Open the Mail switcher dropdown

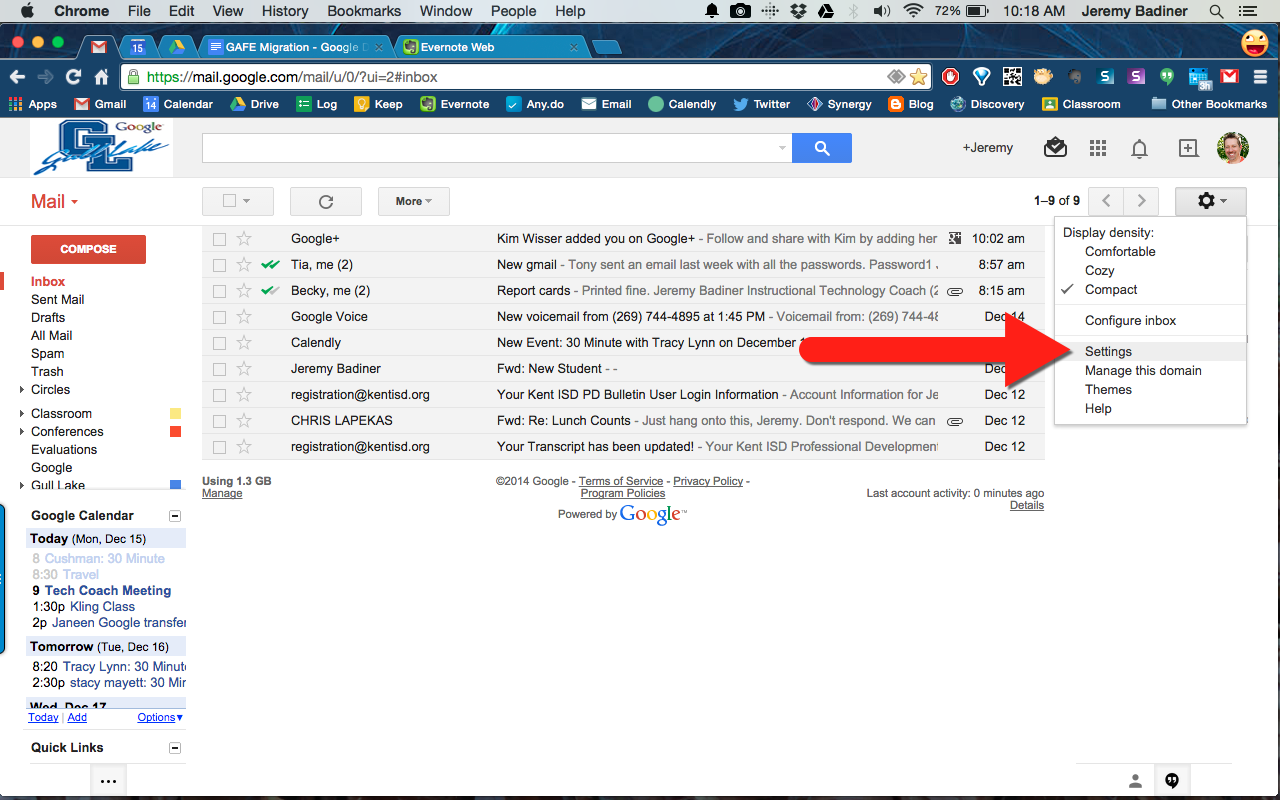coord(54,201)
